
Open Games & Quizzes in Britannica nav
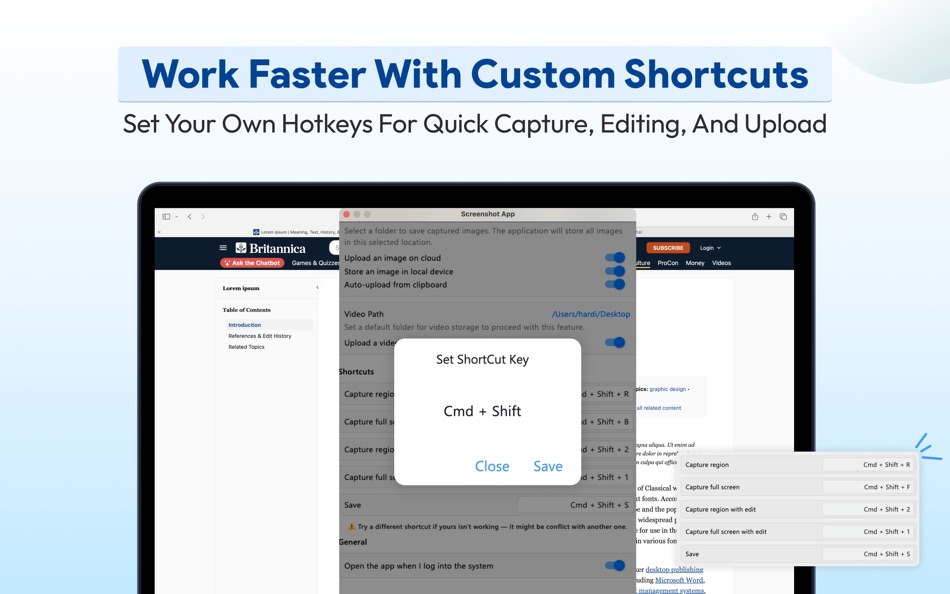point(315,263)
